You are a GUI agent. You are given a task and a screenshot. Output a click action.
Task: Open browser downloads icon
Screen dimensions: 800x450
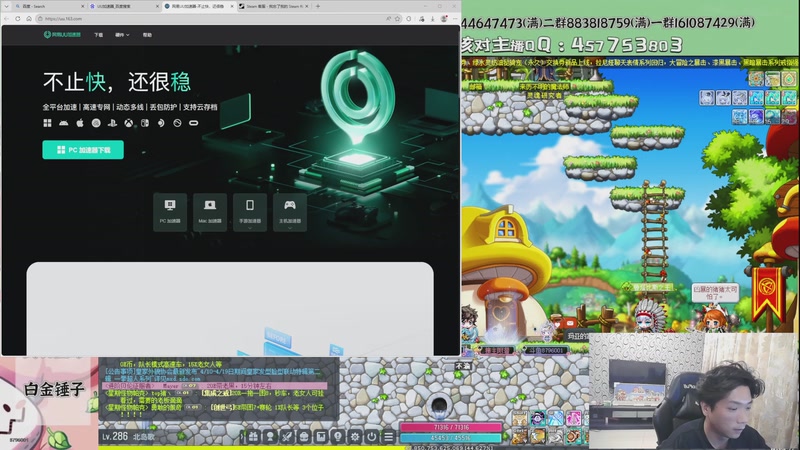point(432,18)
